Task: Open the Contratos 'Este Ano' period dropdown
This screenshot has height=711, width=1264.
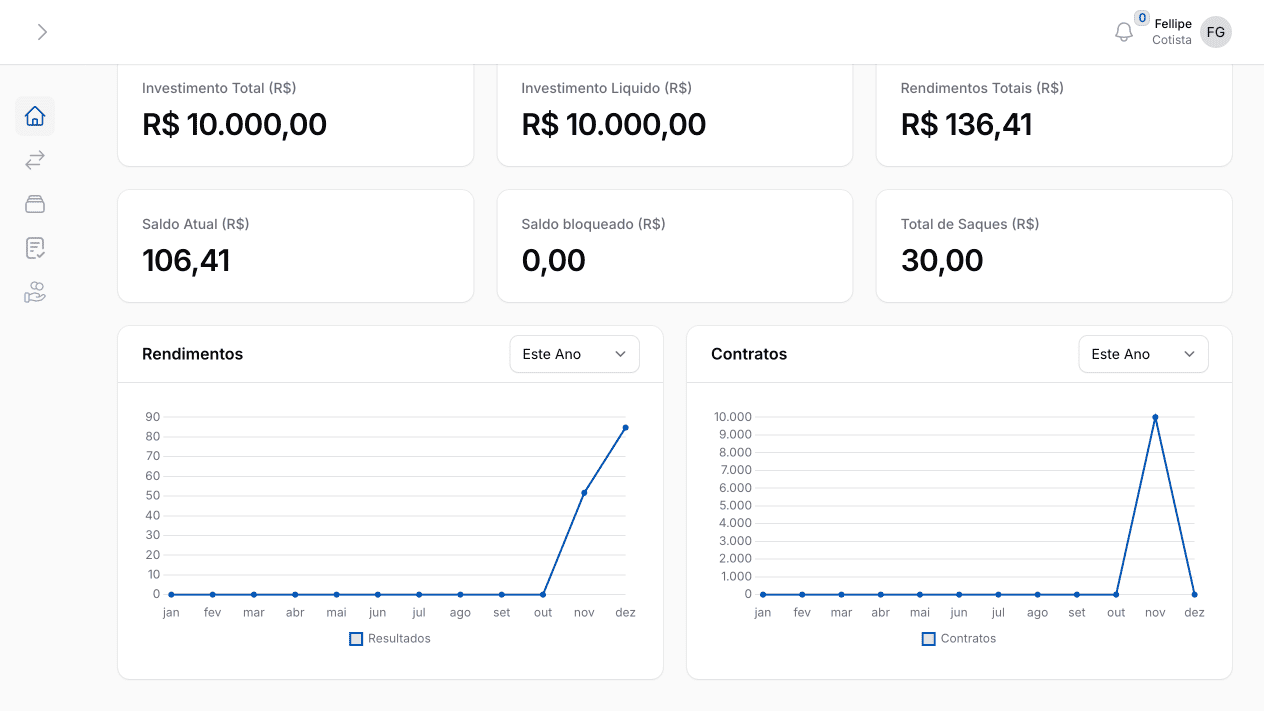Action: (x=1143, y=354)
